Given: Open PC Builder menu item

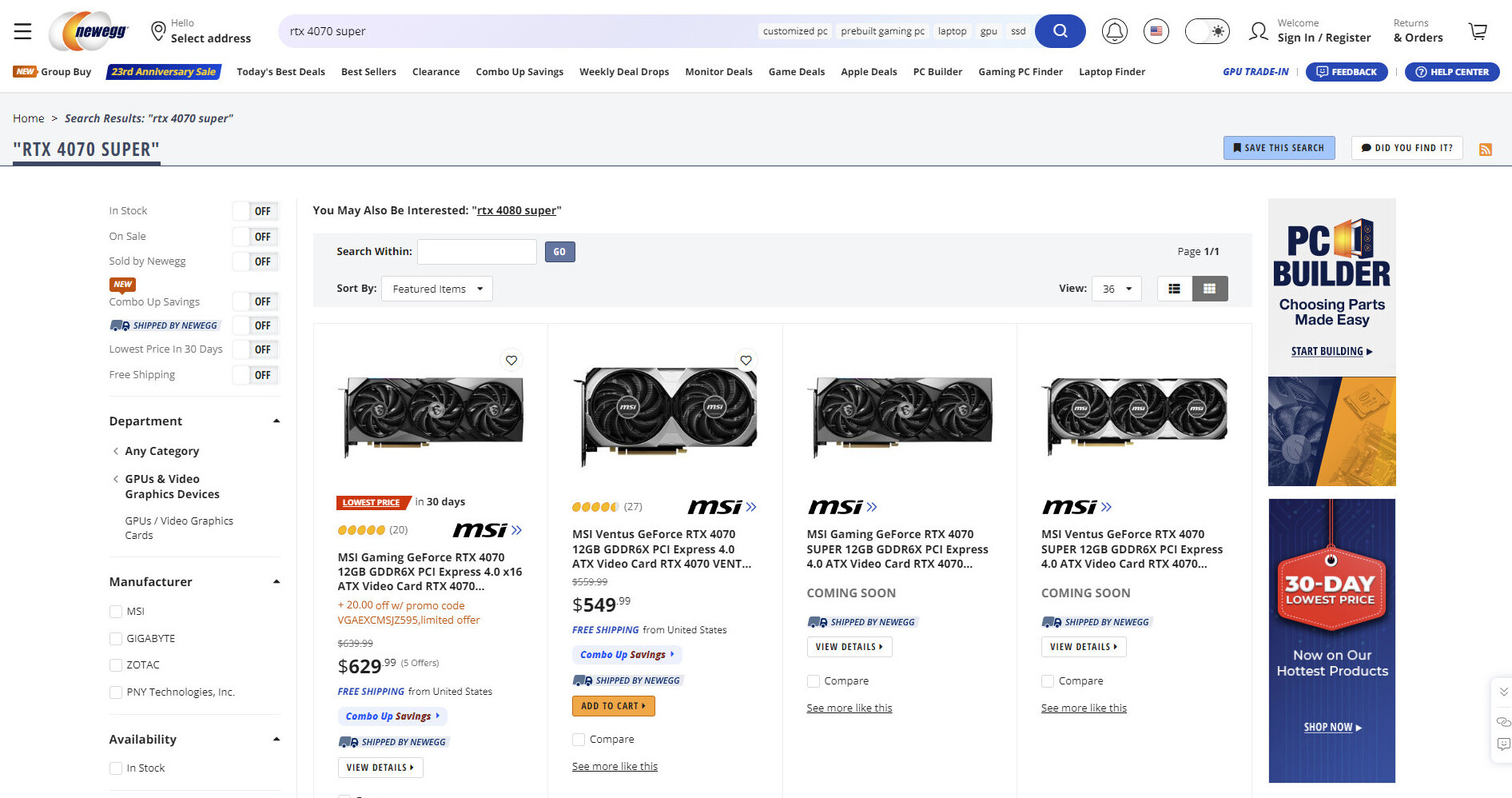Looking at the screenshot, I should pyautogui.click(x=937, y=72).
